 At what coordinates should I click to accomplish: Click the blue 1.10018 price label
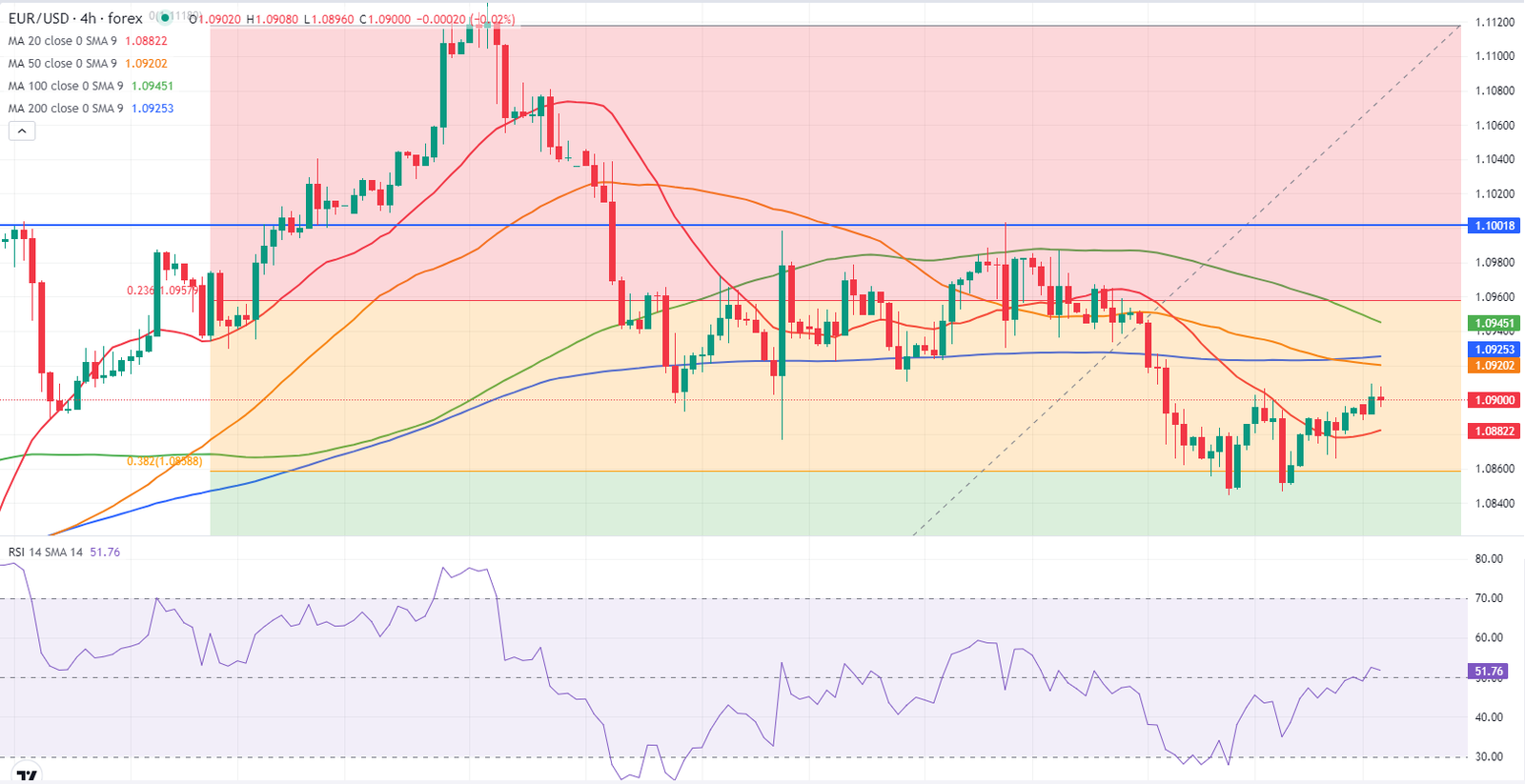click(x=1494, y=226)
